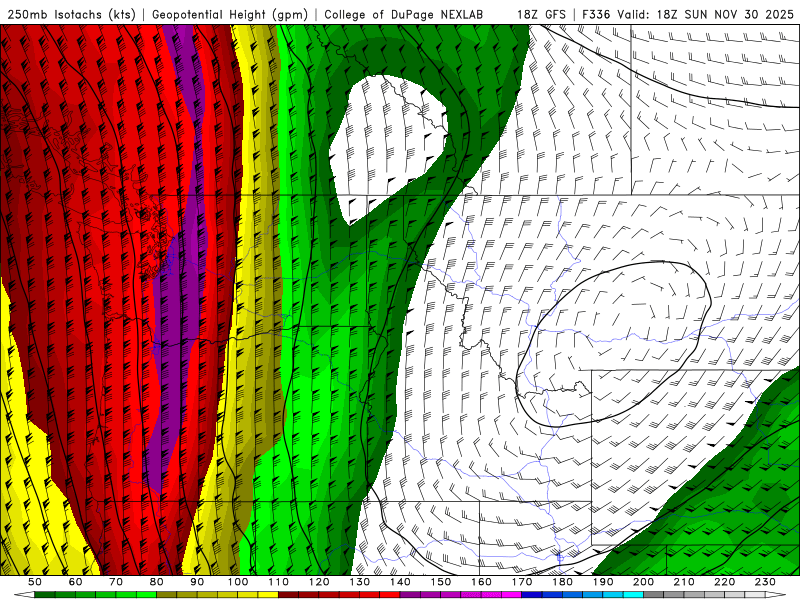The image size is (800, 600).
Task: Click the colorbar label 220
Action: [725, 582]
